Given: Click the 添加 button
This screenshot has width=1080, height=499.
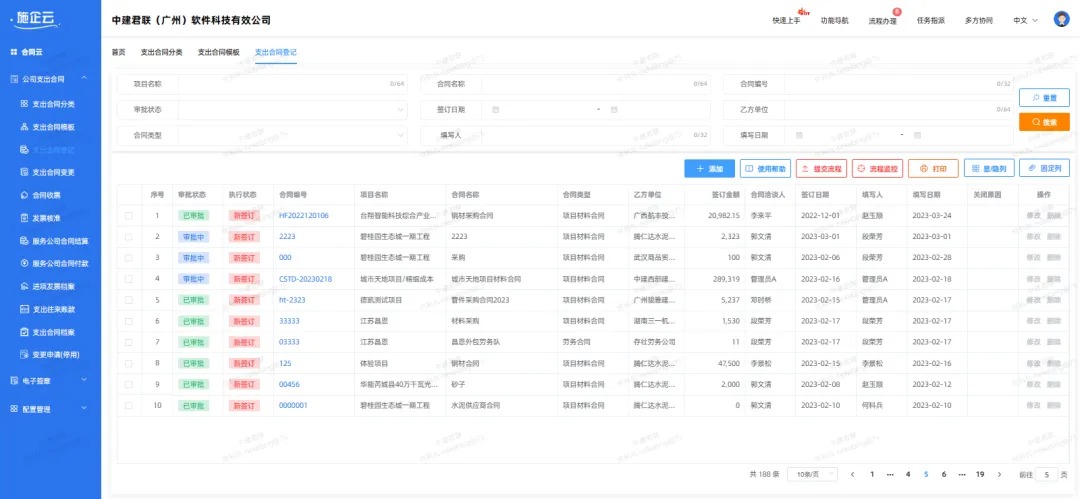Looking at the screenshot, I should pos(709,168).
